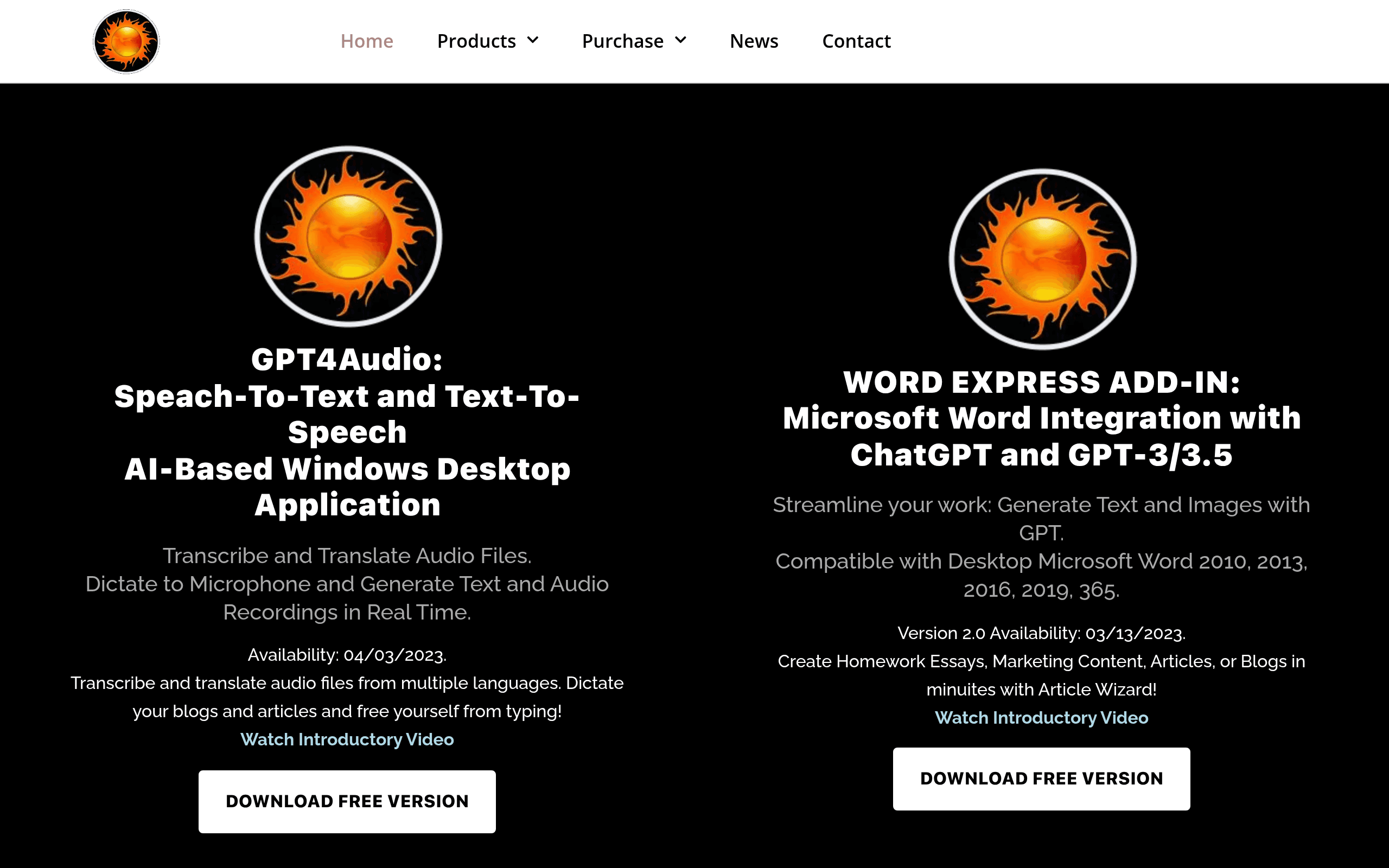Viewport: 1389px width, 868px height.
Task: Select the Purchase menu label
Action: [623, 41]
